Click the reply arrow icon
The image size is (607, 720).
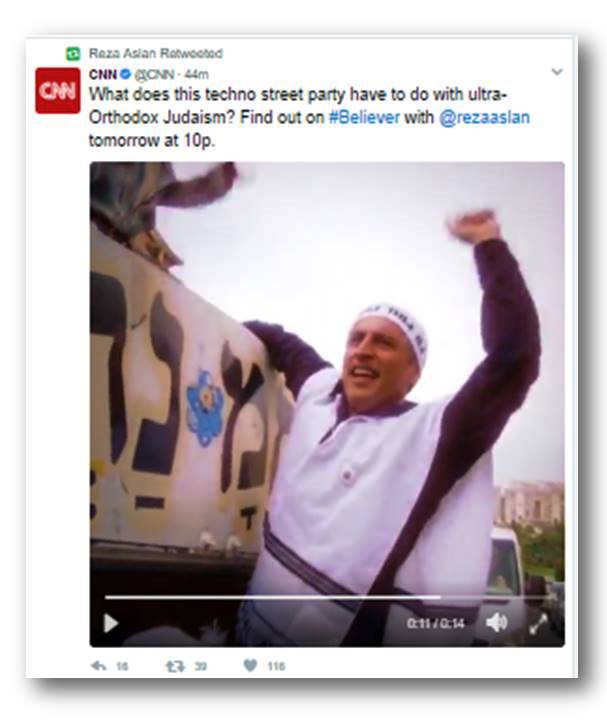click(x=99, y=666)
